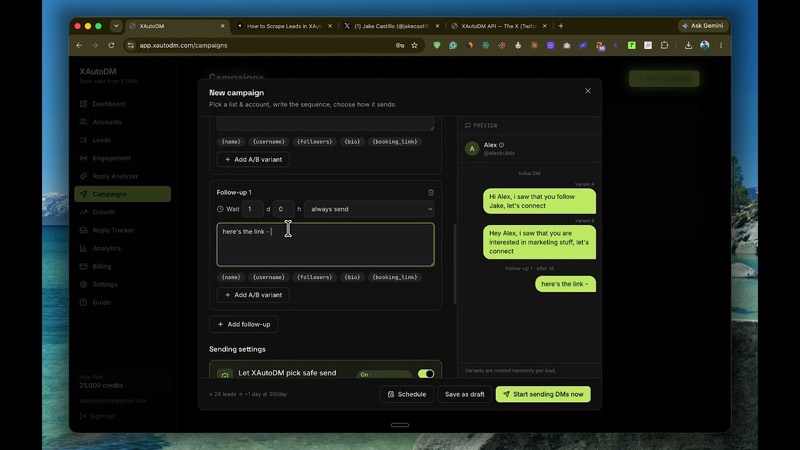Delete Follow-up 1 with trash icon
800x450 pixels.
[x=431, y=192]
